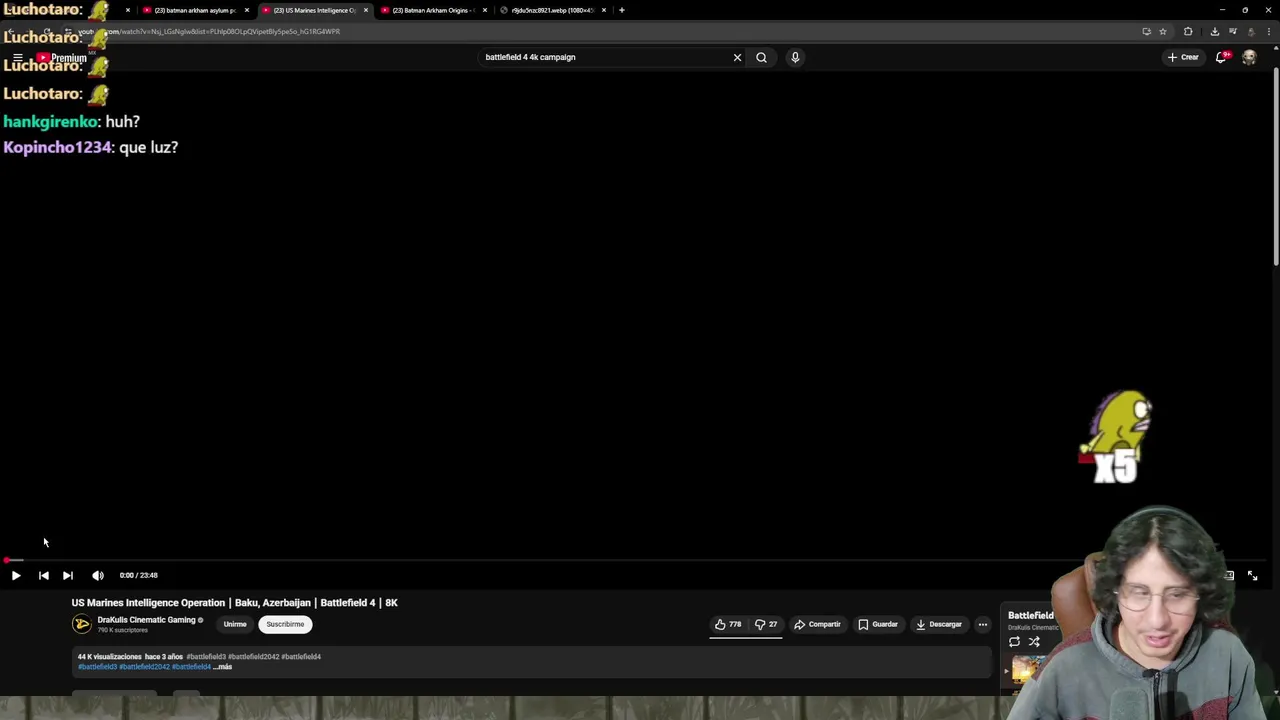Open the notifications bell

coord(1221,57)
